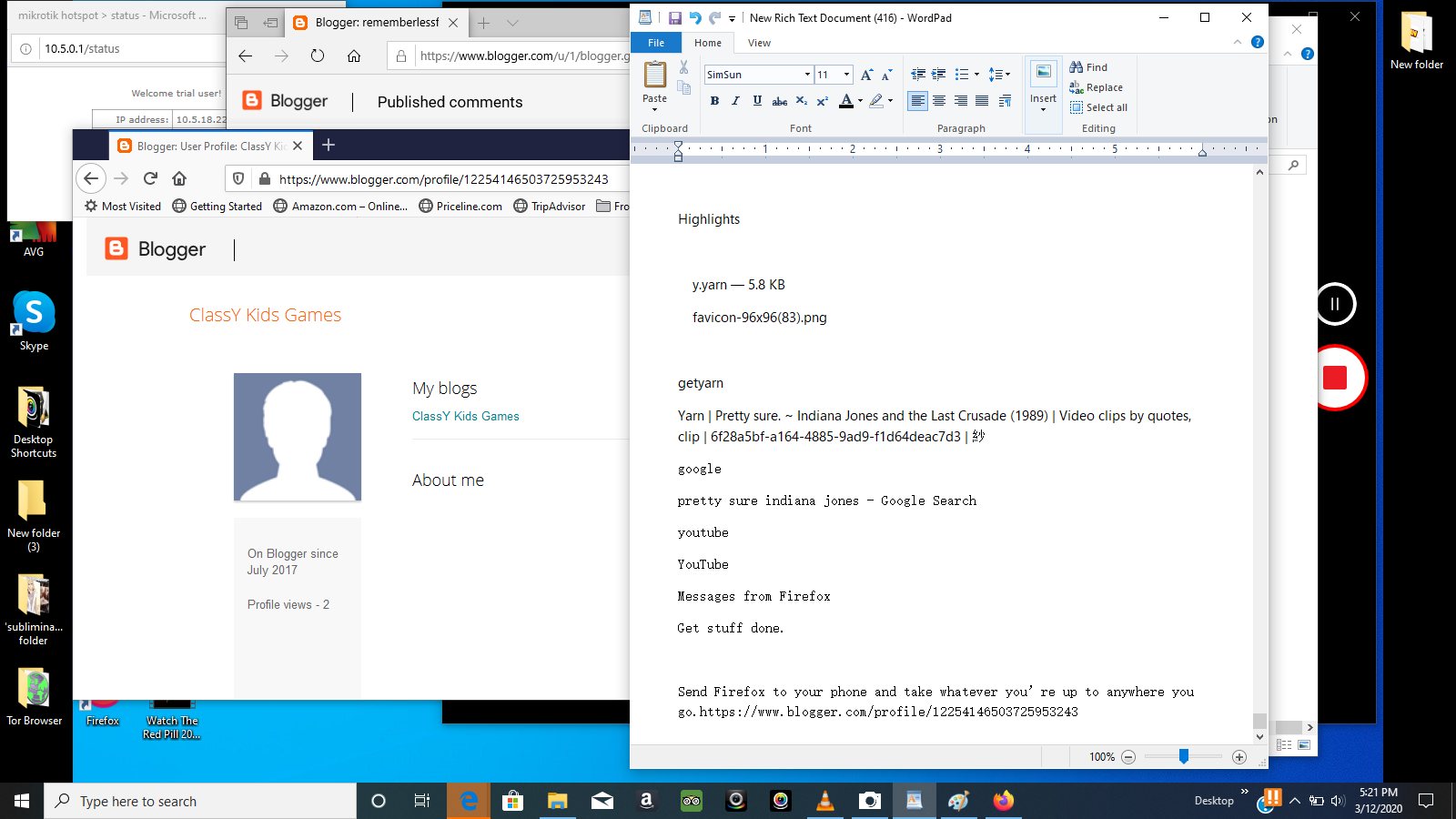Go to Firefox home page

coord(179,178)
